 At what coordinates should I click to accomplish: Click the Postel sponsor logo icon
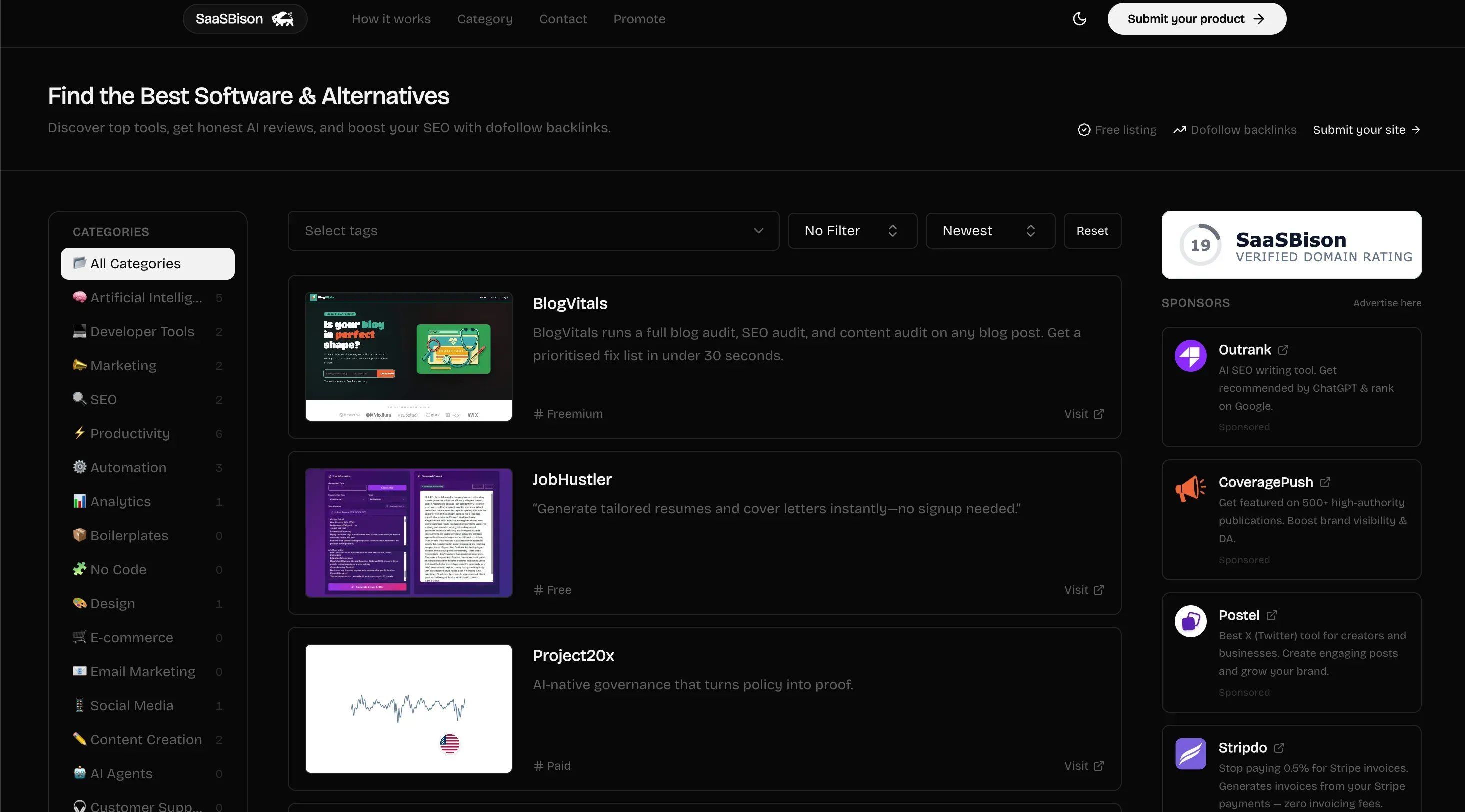(1190, 621)
